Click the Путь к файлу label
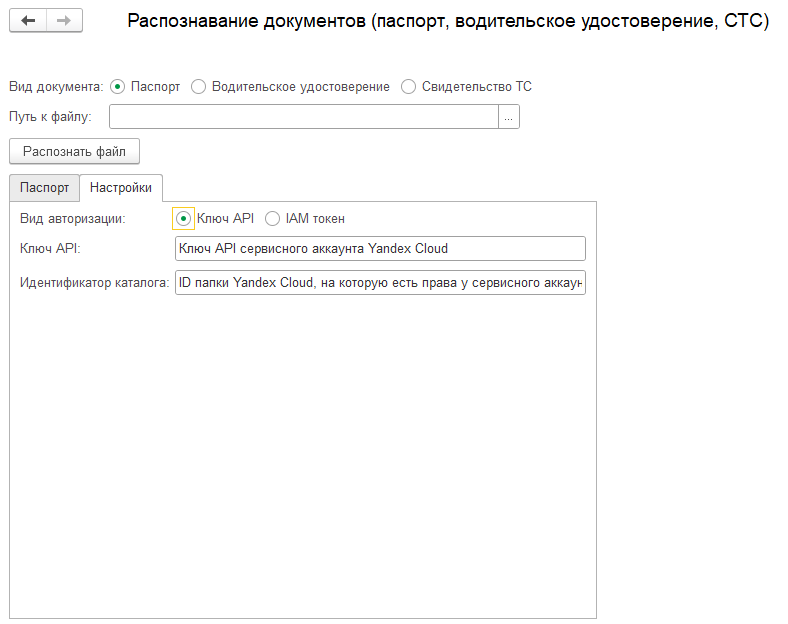 click(x=50, y=117)
